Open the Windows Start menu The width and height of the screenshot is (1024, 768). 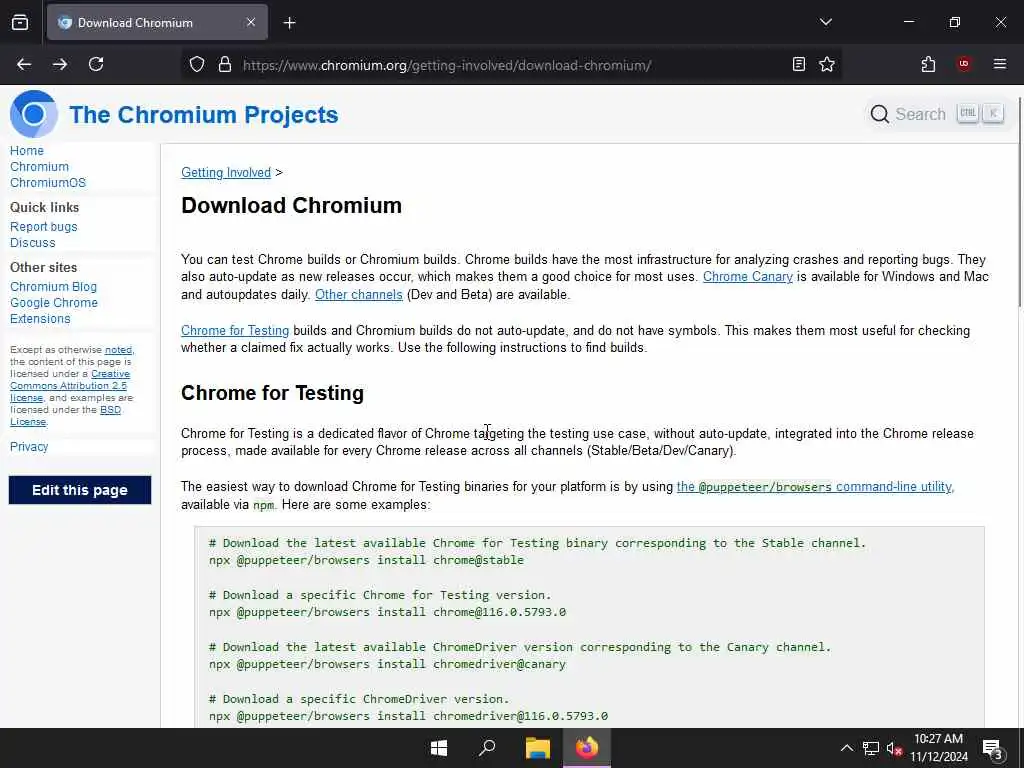click(x=439, y=748)
